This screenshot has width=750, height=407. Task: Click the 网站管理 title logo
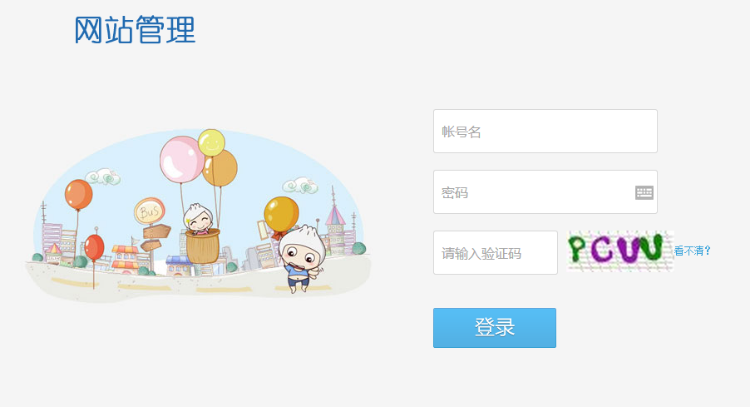point(135,30)
